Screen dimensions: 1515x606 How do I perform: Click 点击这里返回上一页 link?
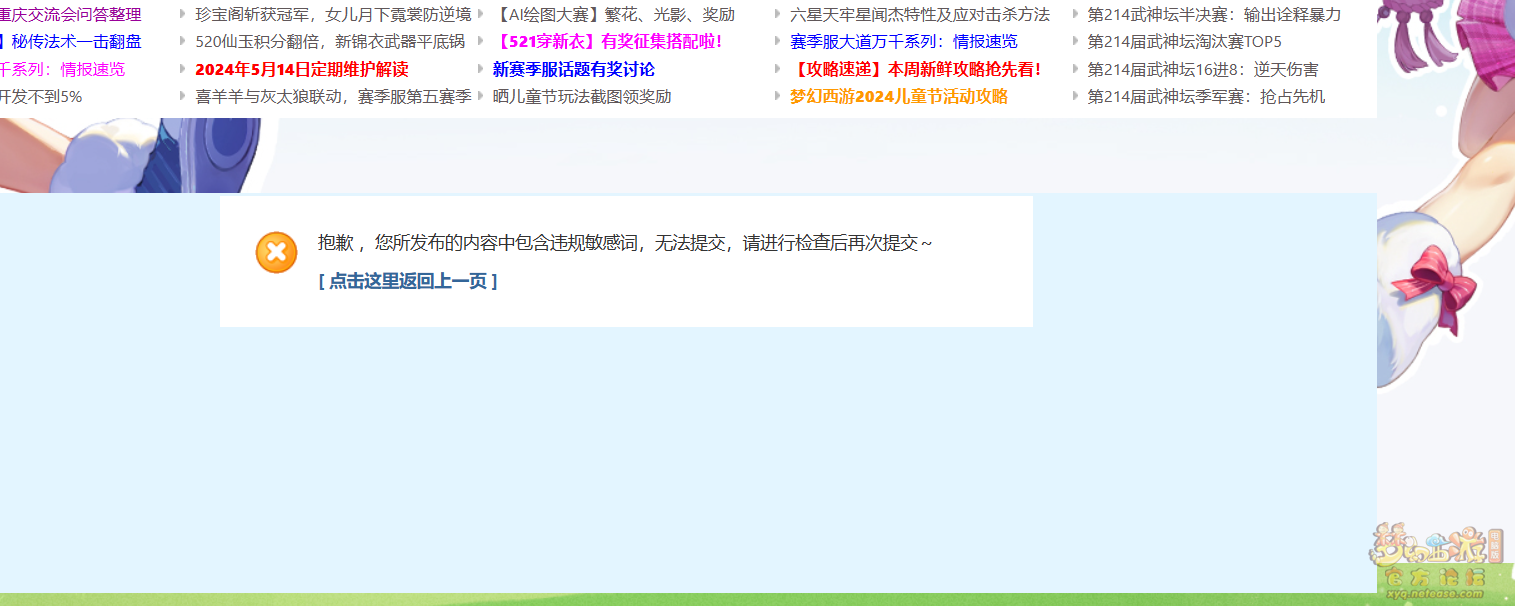tap(407, 281)
